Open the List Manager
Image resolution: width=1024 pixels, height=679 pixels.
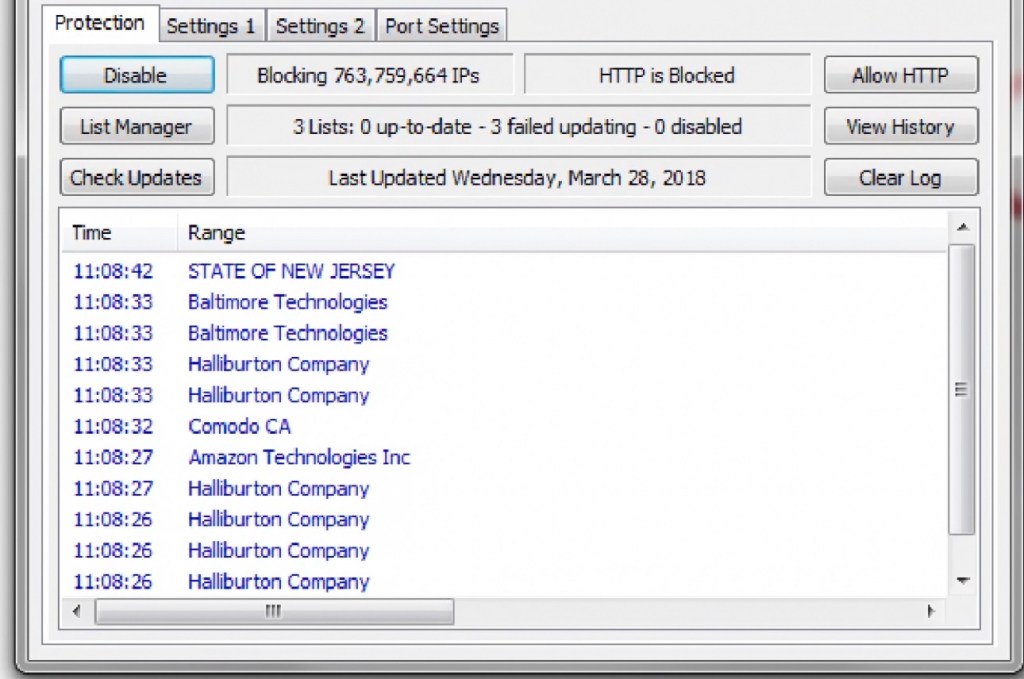point(136,127)
